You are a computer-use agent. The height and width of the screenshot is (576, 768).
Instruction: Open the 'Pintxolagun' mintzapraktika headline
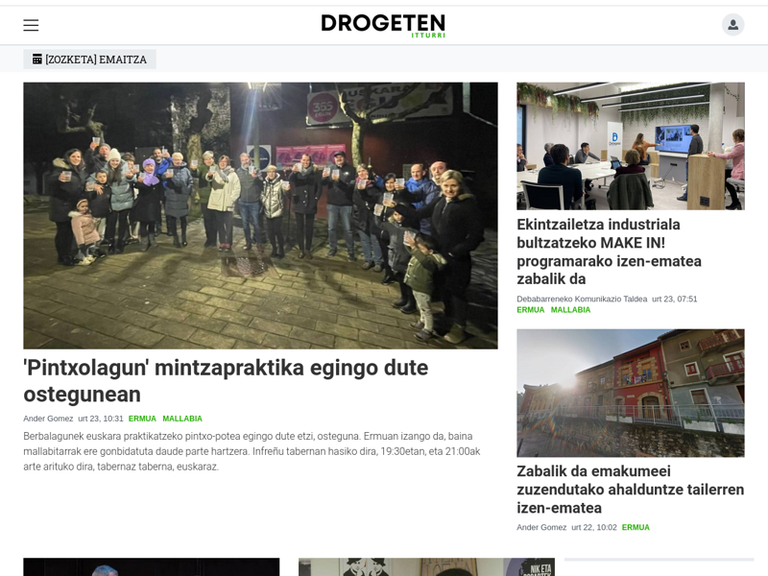(226, 381)
